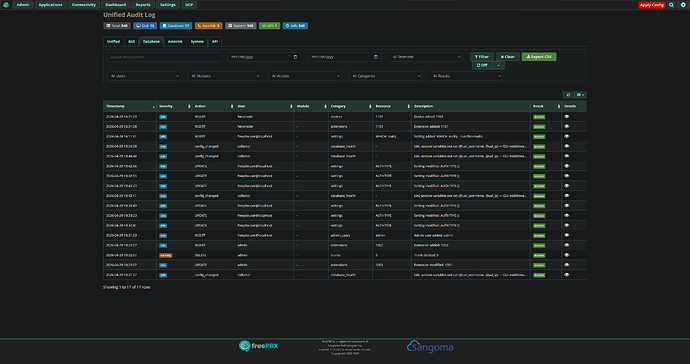Switch to the Unified tab

tap(114, 41)
